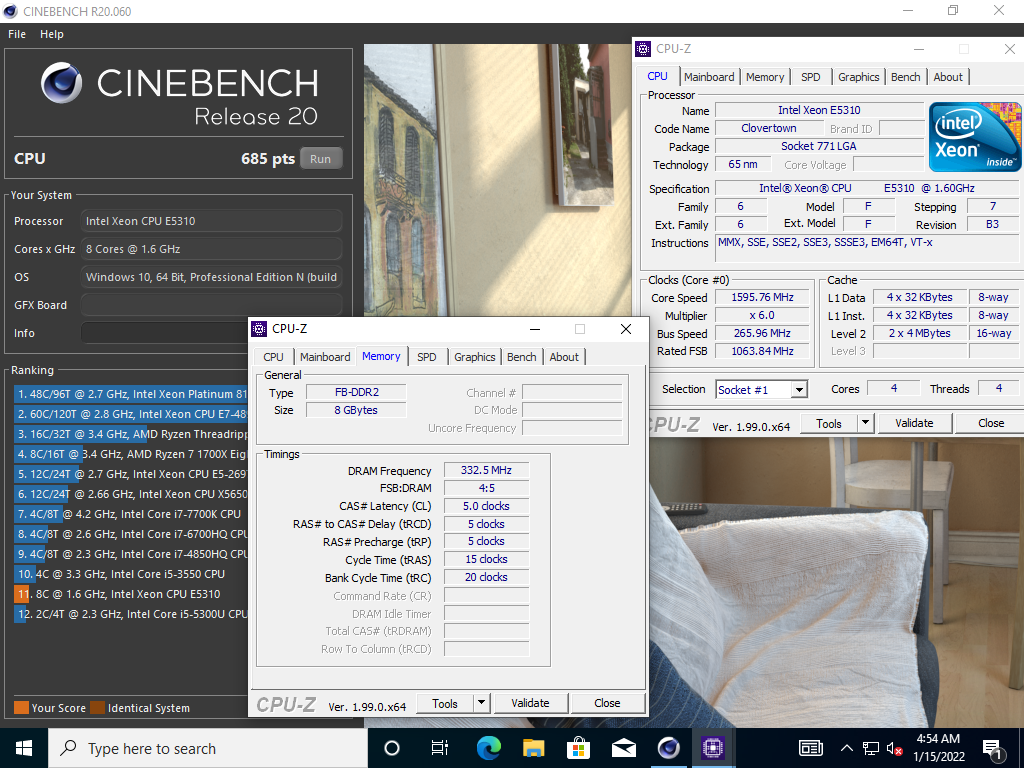Image resolution: width=1024 pixels, height=768 pixels.
Task: Click back CPU-Z window title icon
Action: 643,49
